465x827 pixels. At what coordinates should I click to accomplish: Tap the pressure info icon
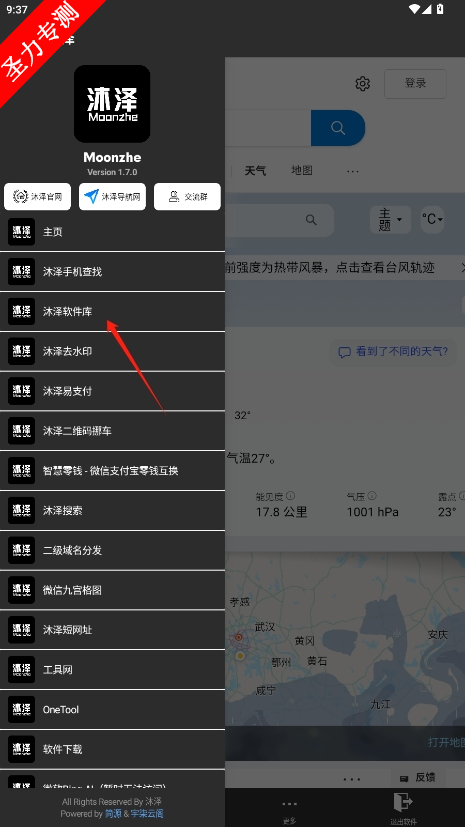point(372,496)
